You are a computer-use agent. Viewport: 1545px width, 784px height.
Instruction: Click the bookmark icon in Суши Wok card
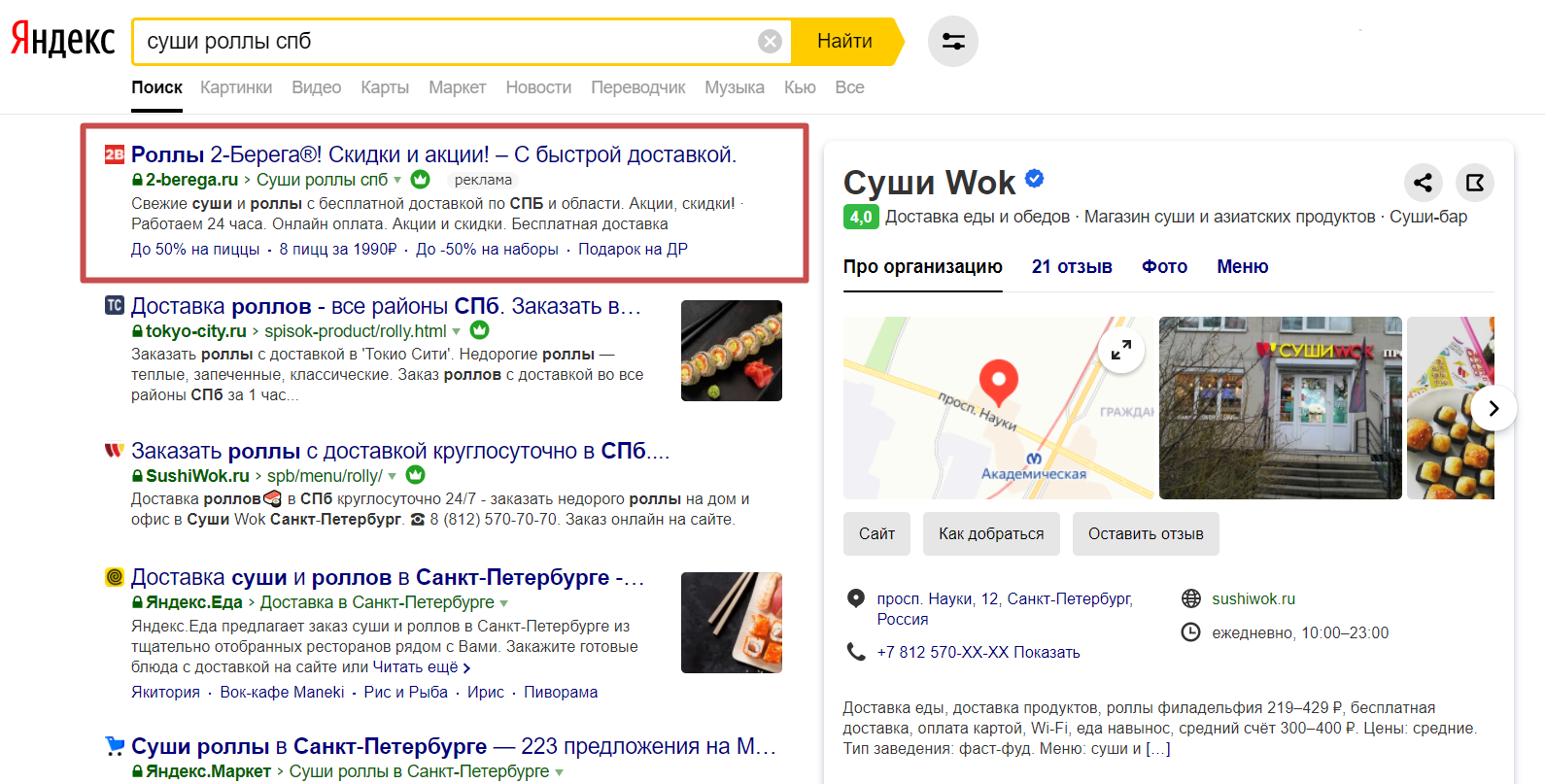click(1475, 182)
